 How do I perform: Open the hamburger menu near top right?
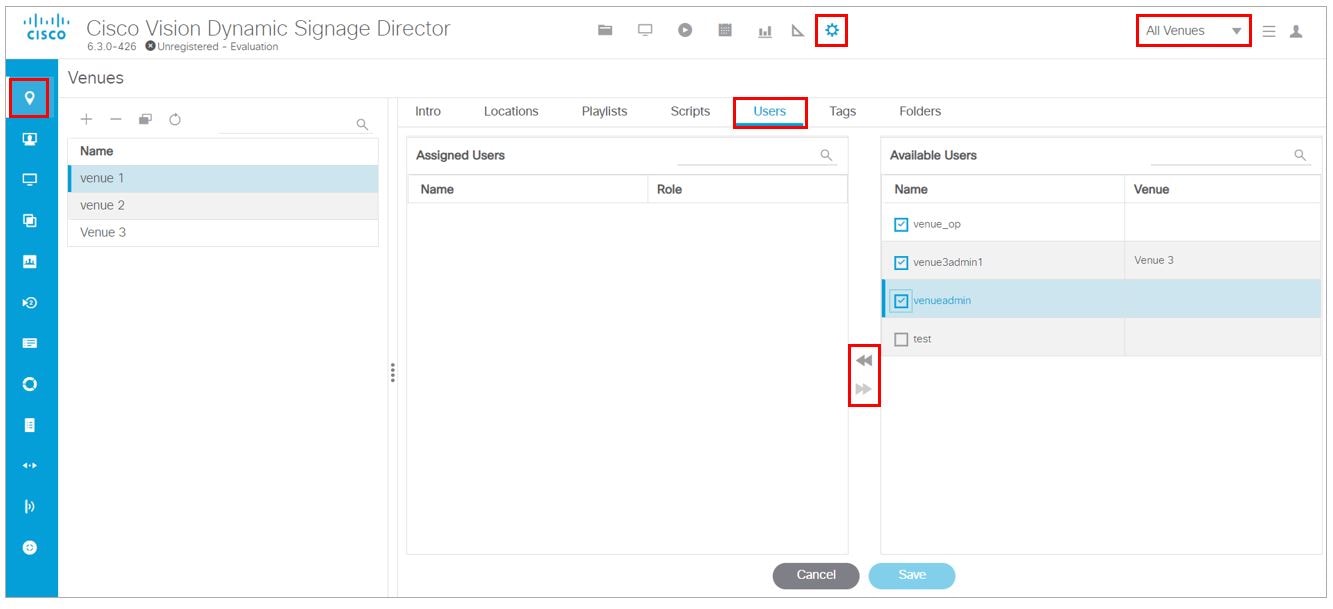point(1267,30)
